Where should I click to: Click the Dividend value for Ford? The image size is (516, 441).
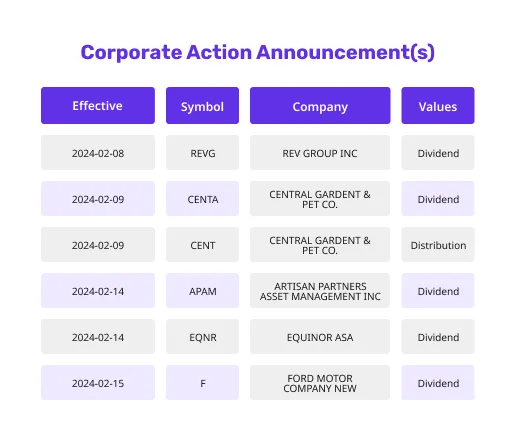coord(438,383)
